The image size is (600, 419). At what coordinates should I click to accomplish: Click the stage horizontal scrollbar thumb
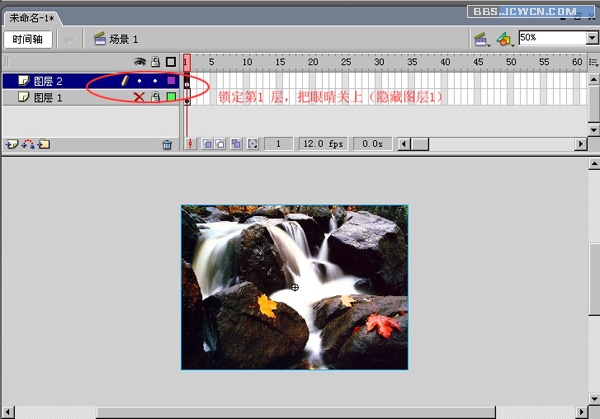(295, 412)
